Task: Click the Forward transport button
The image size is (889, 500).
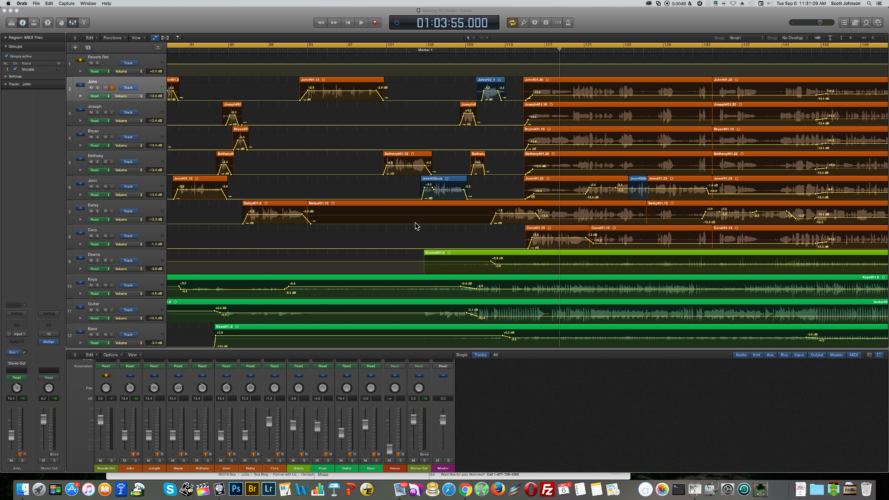Action: coord(335,23)
